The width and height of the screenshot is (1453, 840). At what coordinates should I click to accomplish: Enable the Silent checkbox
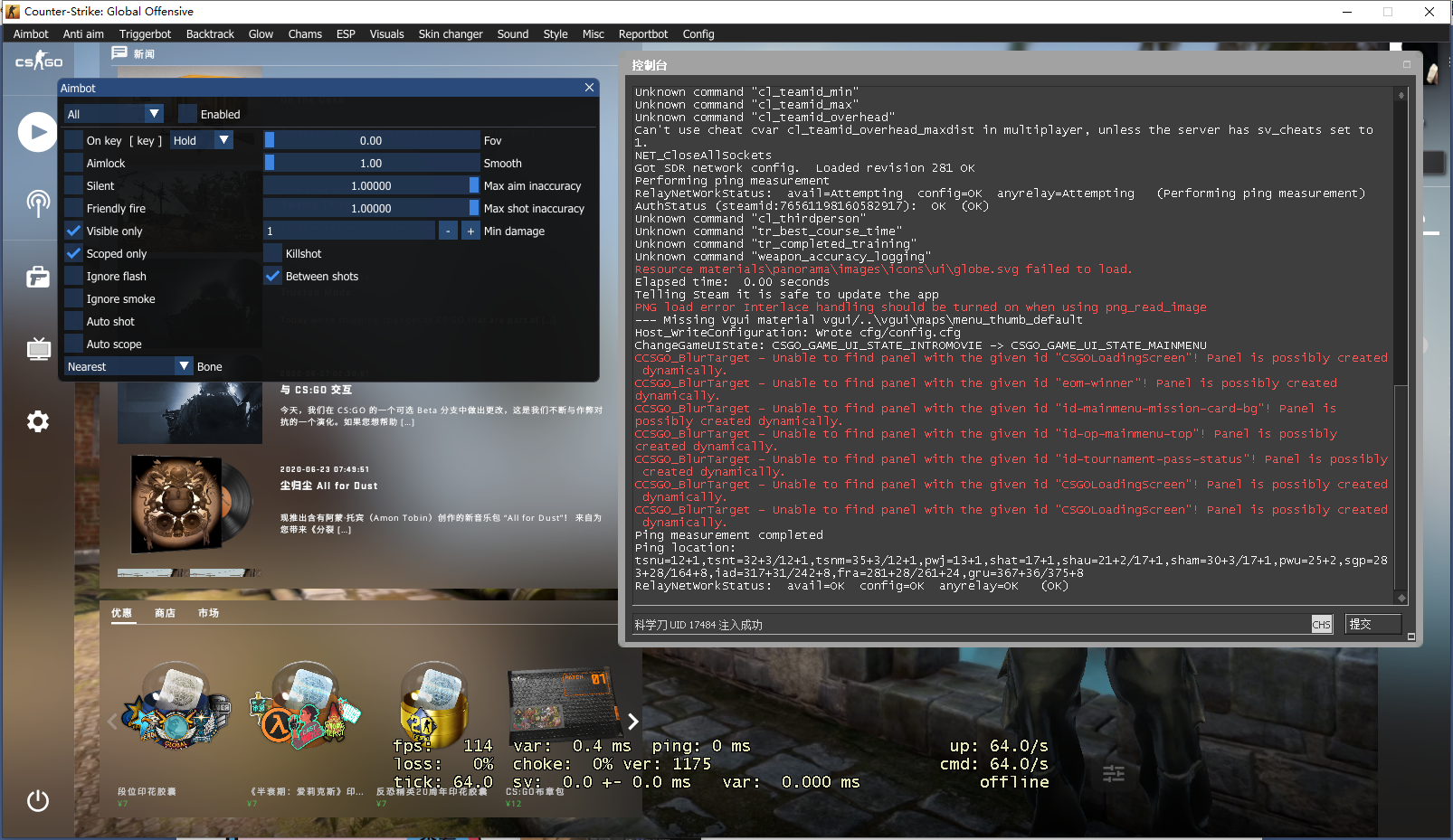tap(74, 185)
